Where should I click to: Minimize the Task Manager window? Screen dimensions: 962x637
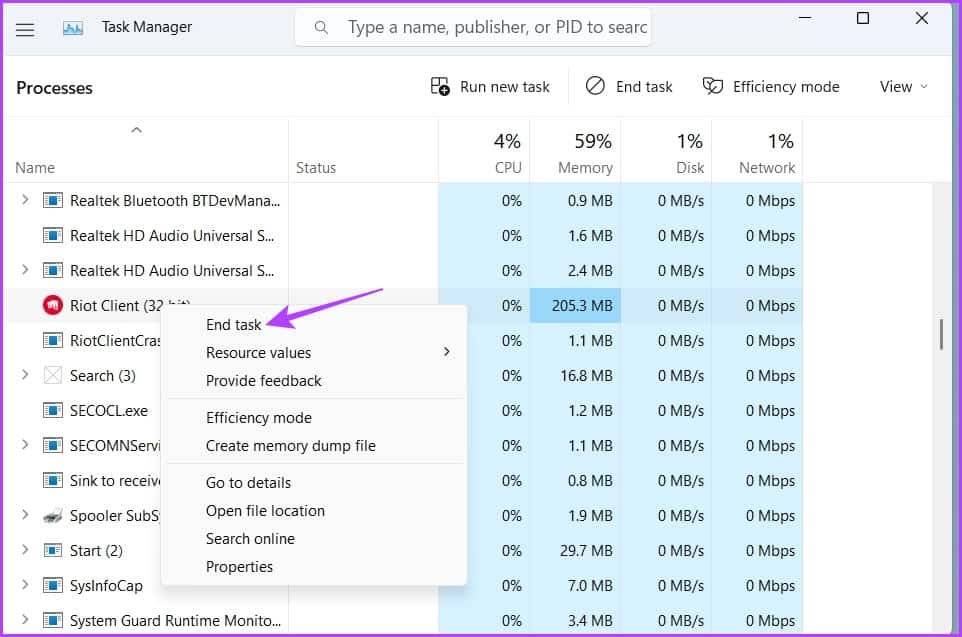click(x=805, y=18)
